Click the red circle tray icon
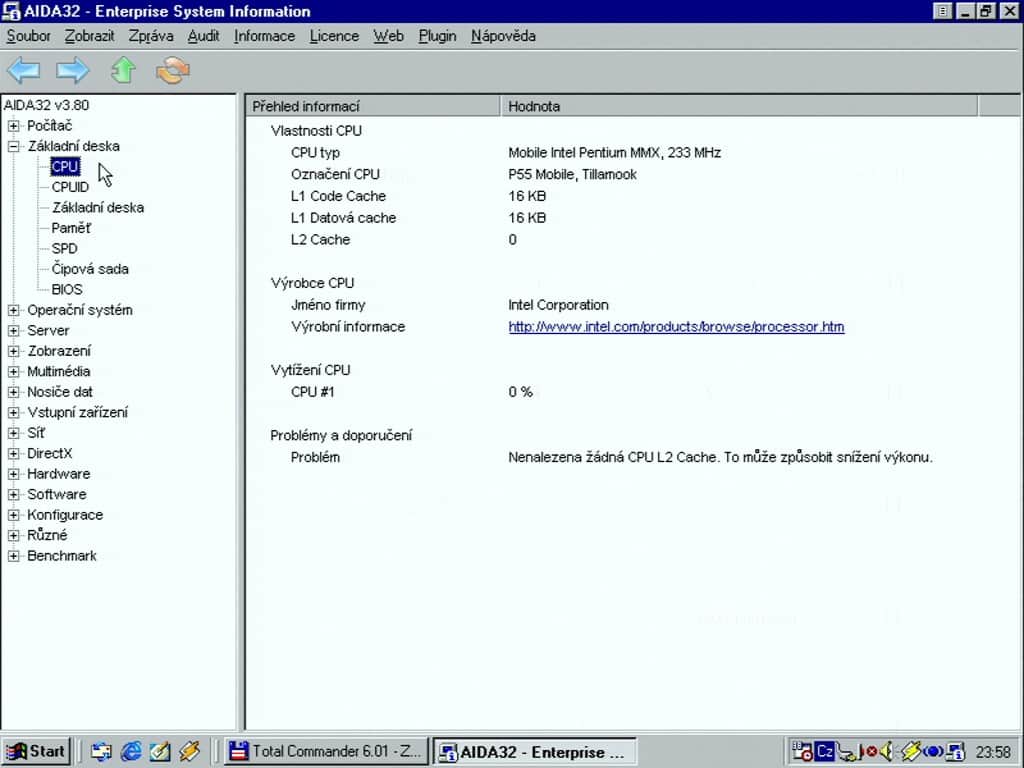 pyautogui.click(x=871, y=751)
